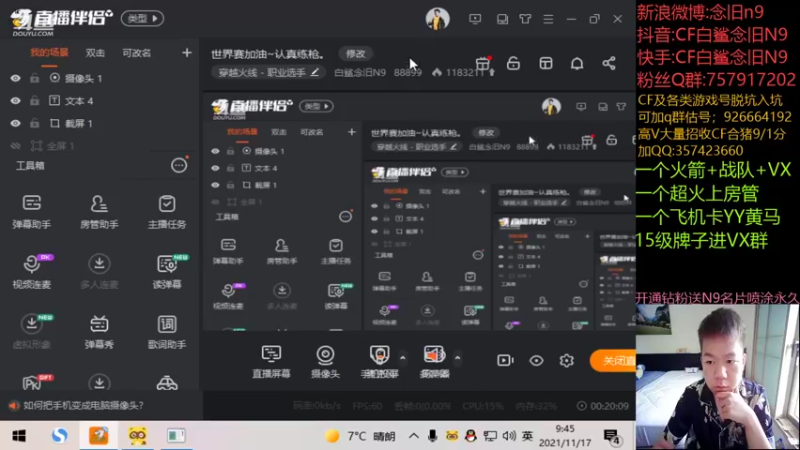Click the video record icon
Viewport: 800px width, 450px height.
(505, 360)
